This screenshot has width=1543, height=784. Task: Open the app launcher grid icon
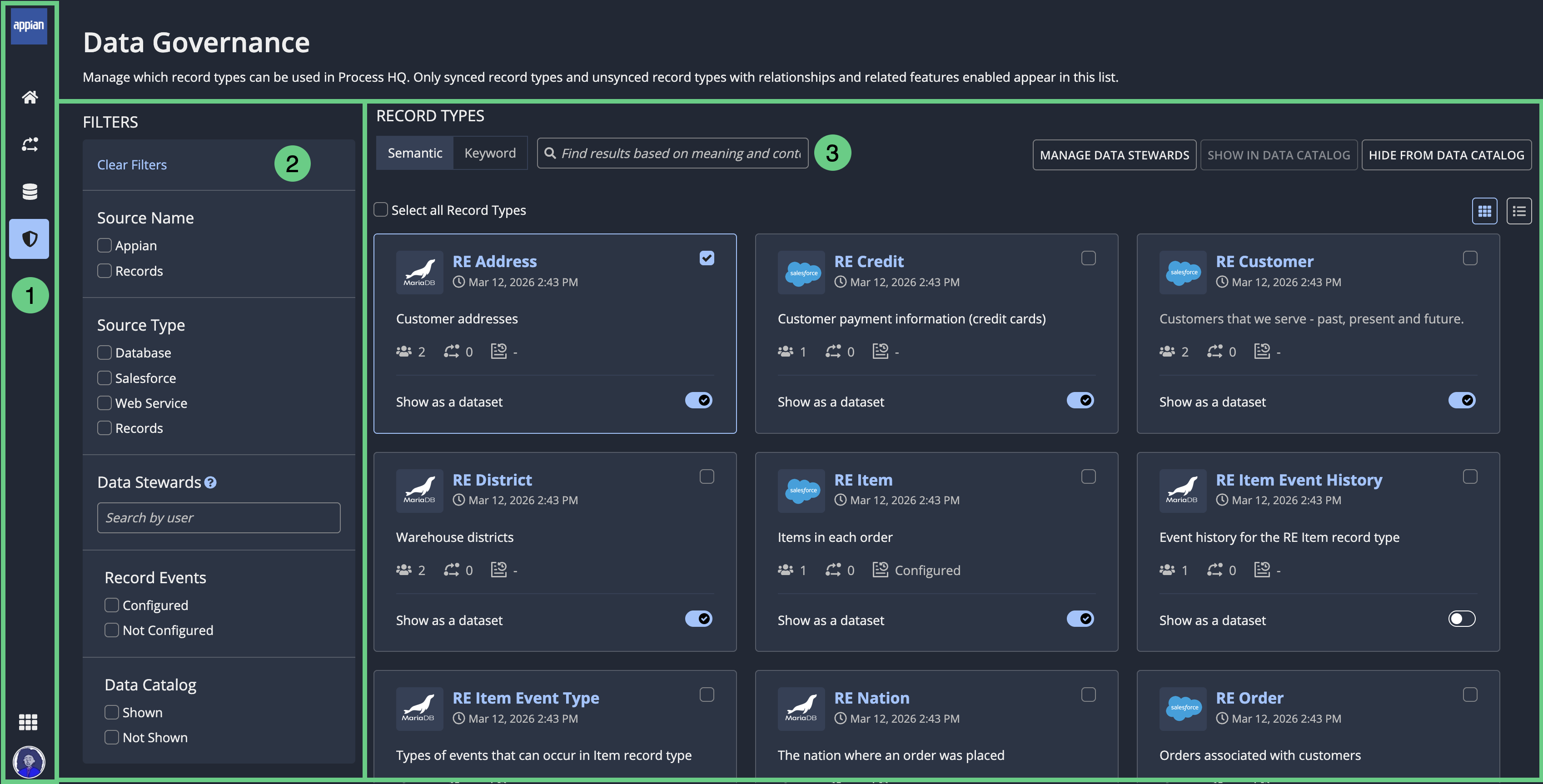(x=28, y=722)
